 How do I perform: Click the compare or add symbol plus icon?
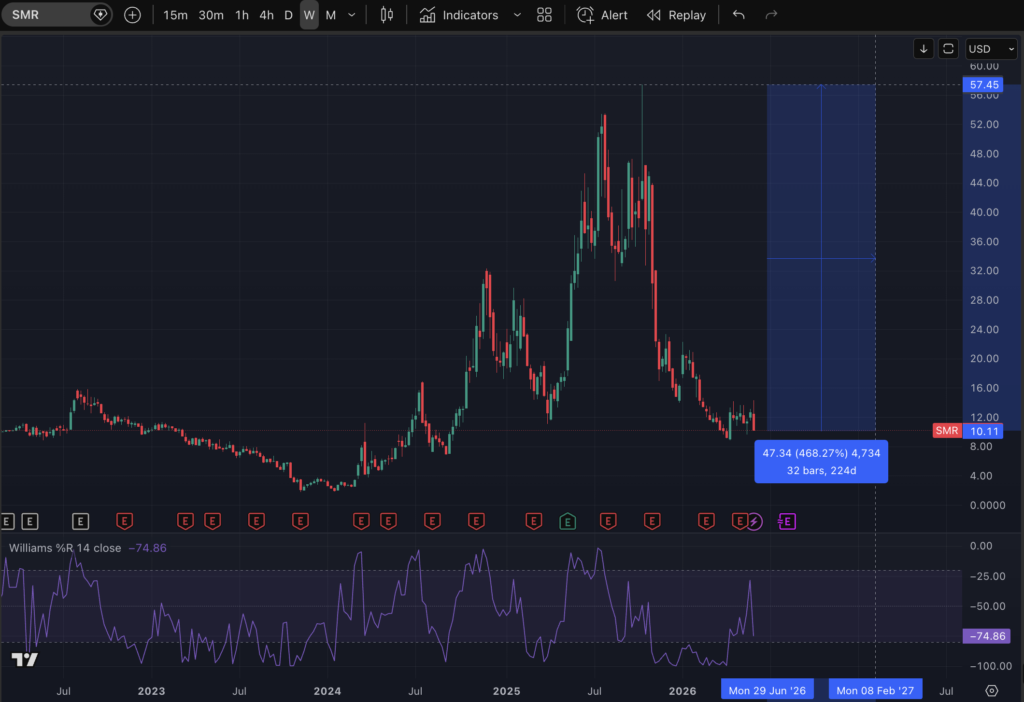pos(133,15)
